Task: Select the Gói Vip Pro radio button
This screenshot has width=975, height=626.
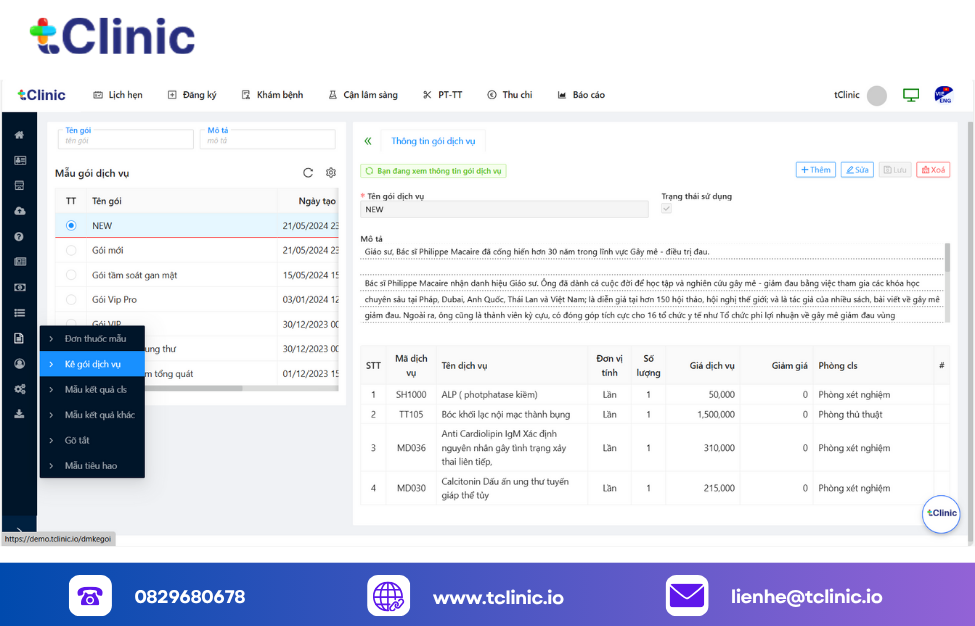Action: click(71, 300)
